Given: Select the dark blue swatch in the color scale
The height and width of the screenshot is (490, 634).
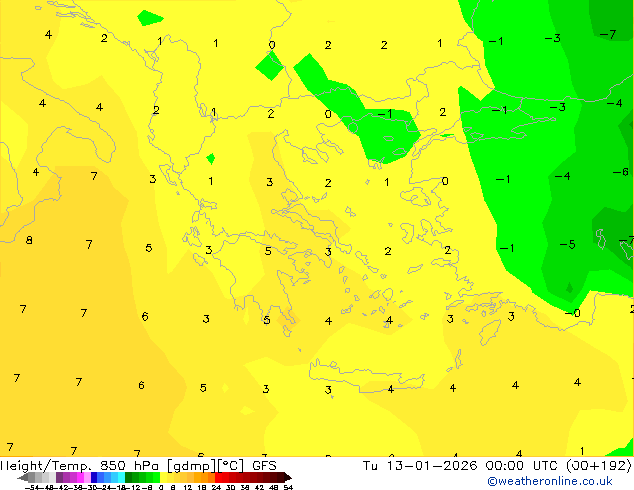Looking at the screenshot, I should (94, 477).
